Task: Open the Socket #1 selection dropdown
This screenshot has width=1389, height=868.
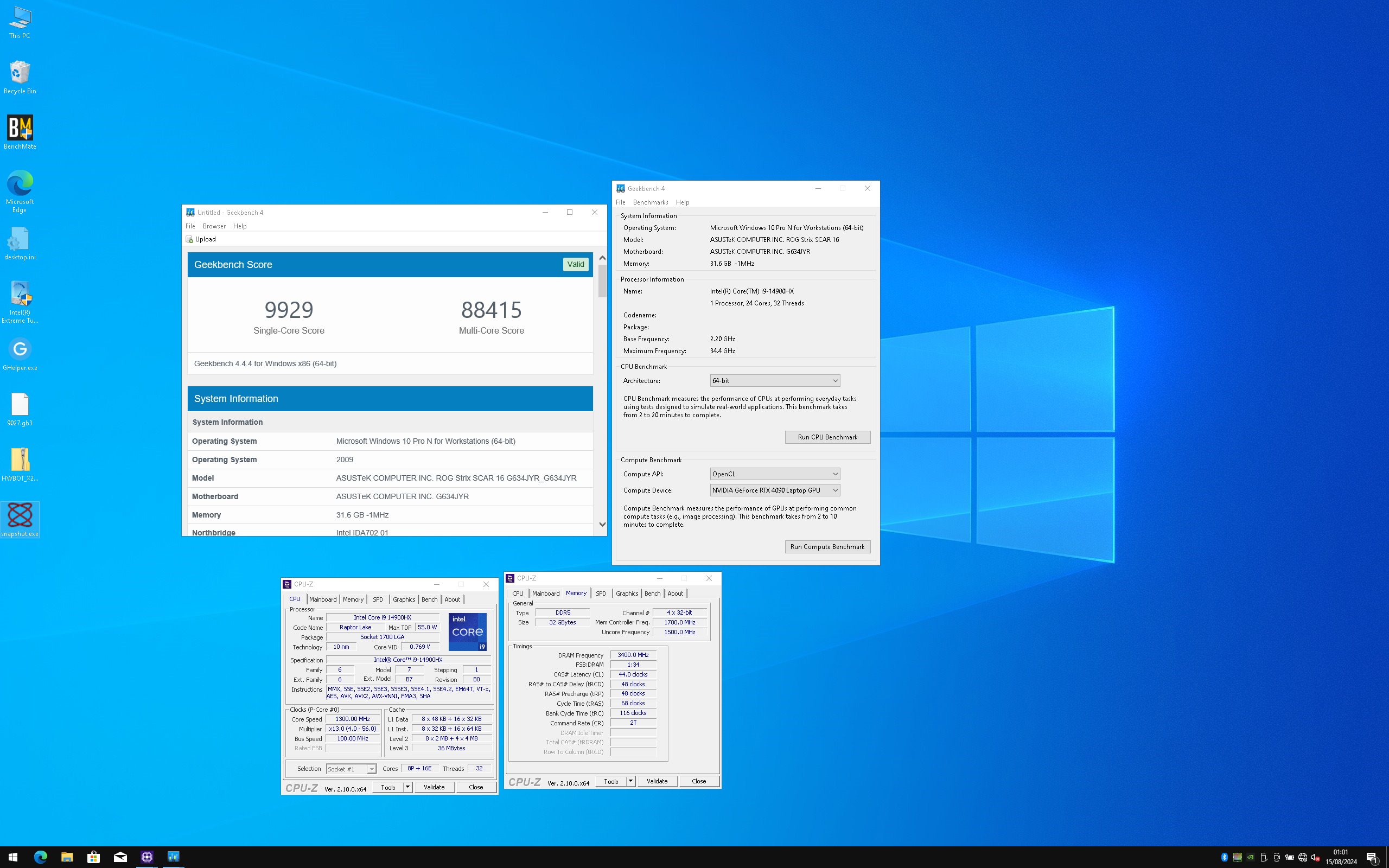Action: point(351,769)
